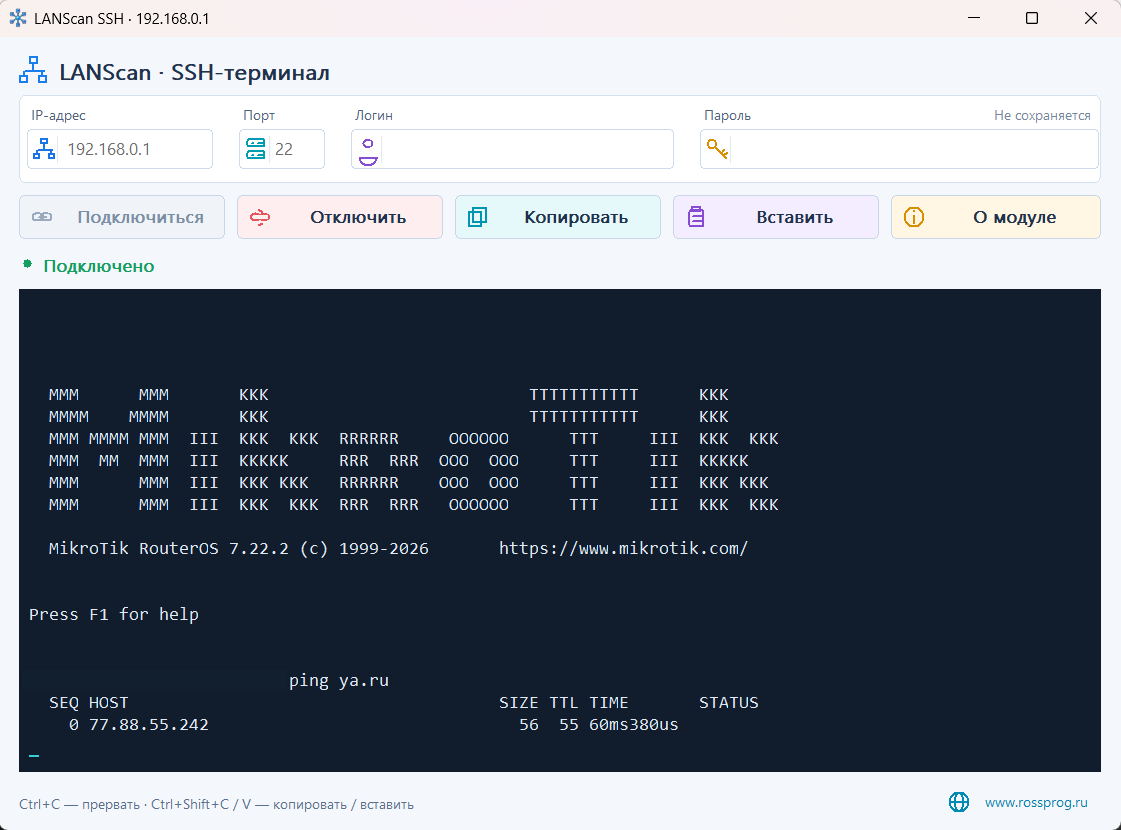The height and width of the screenshot is (830, 1121).
Task: Click the snowflake app icon in title bar
Action: click(18, 18)
